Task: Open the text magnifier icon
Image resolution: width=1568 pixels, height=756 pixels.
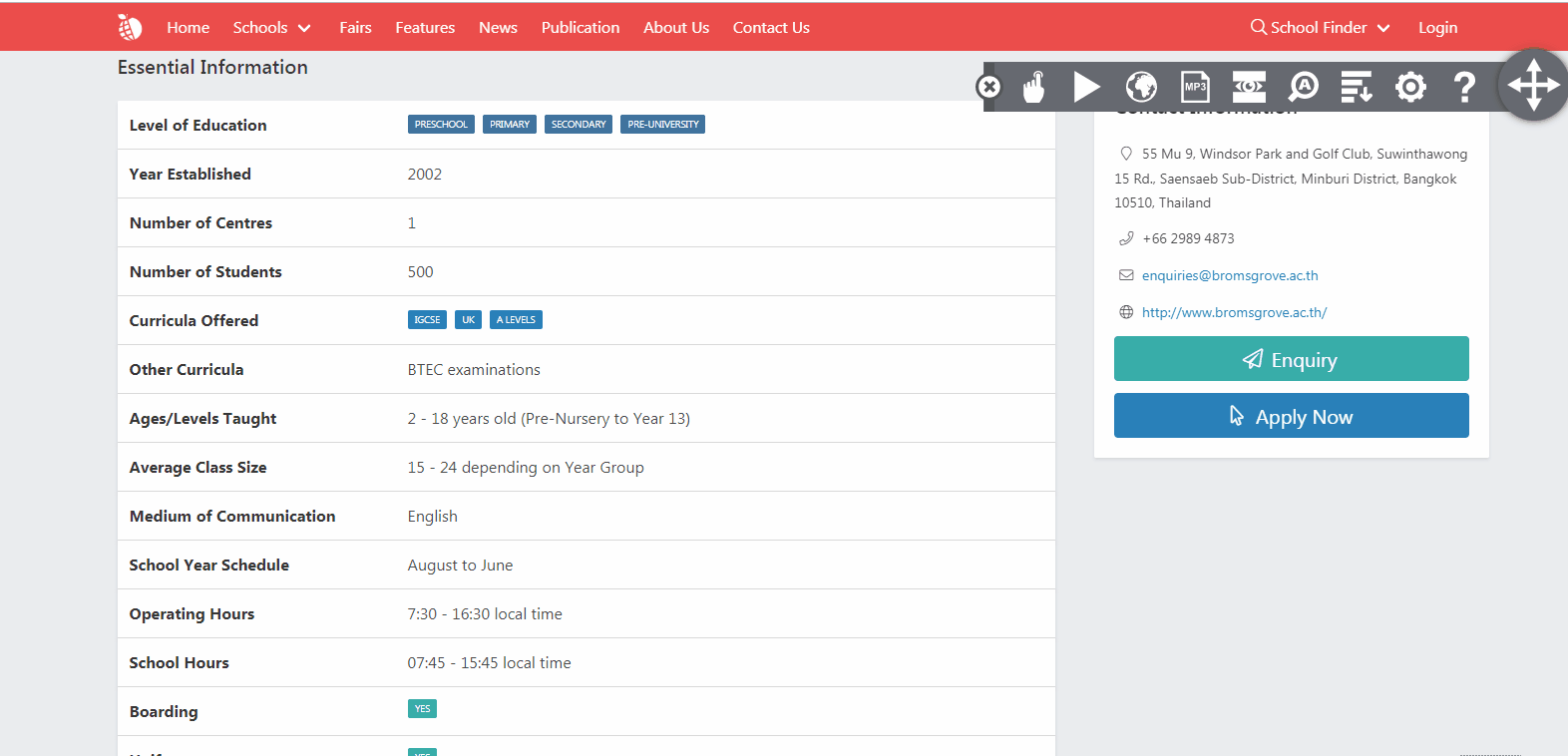Action: [1303, 88]
